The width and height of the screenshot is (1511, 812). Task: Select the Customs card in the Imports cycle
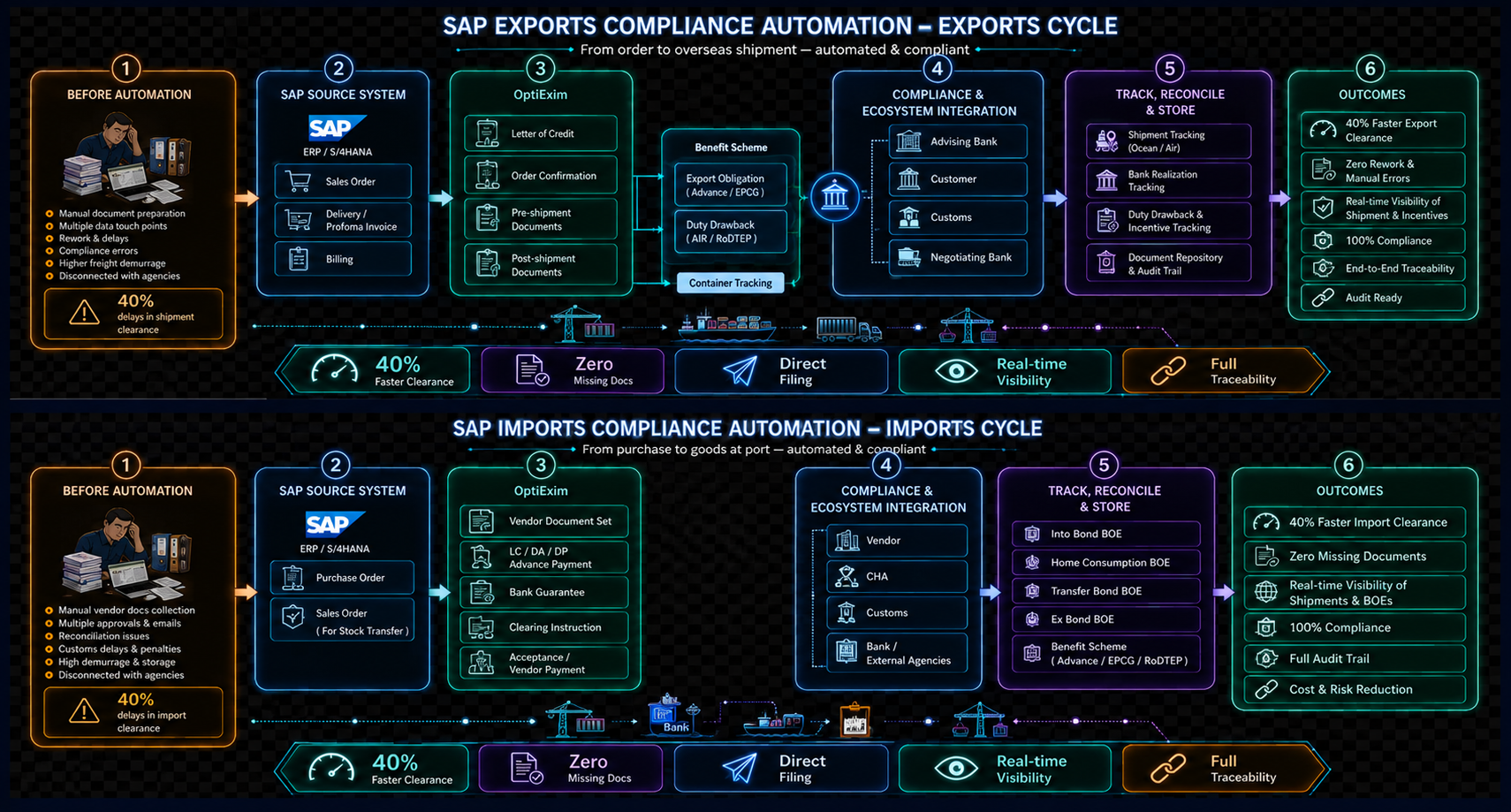[x=897, y=612]
